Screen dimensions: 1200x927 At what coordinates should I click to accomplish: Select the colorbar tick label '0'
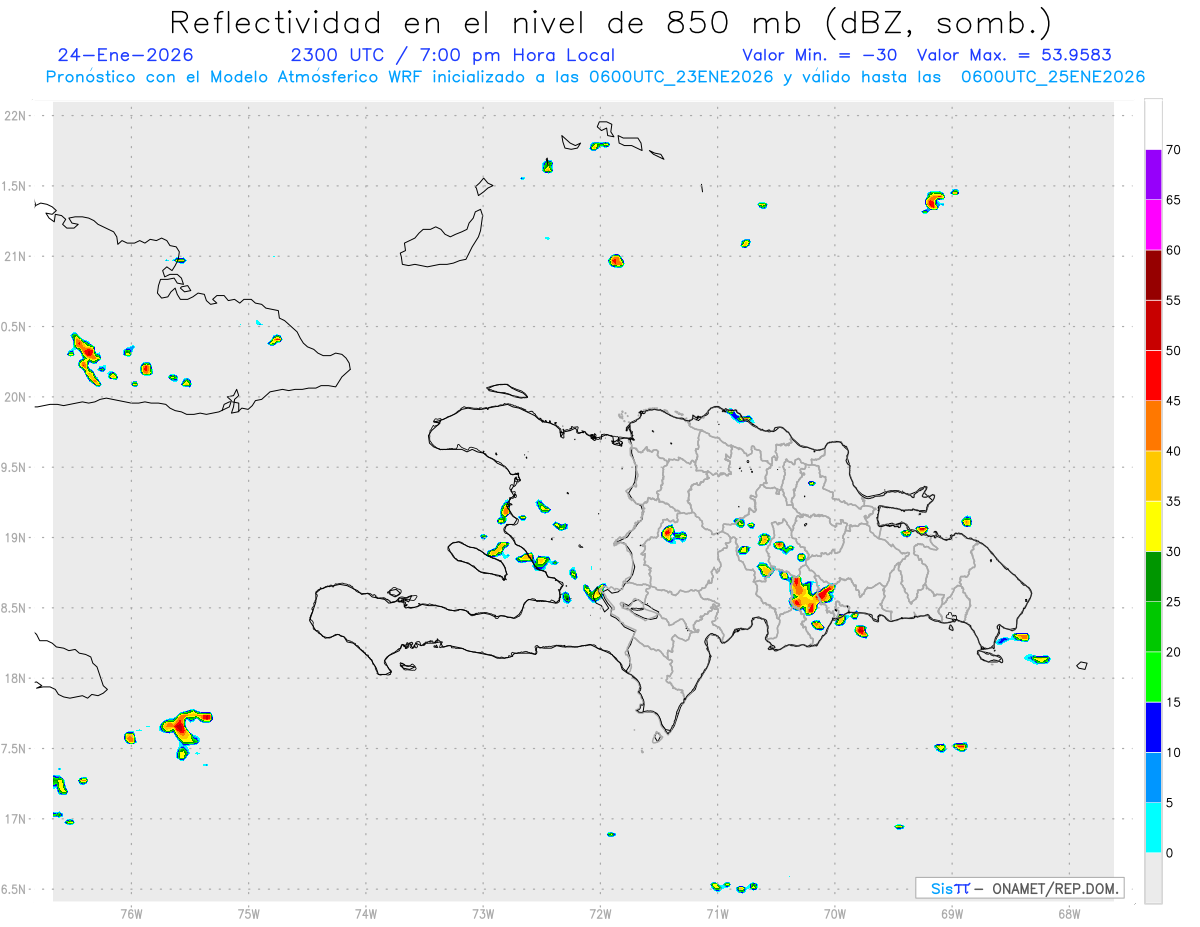(x=1169, y=853)
